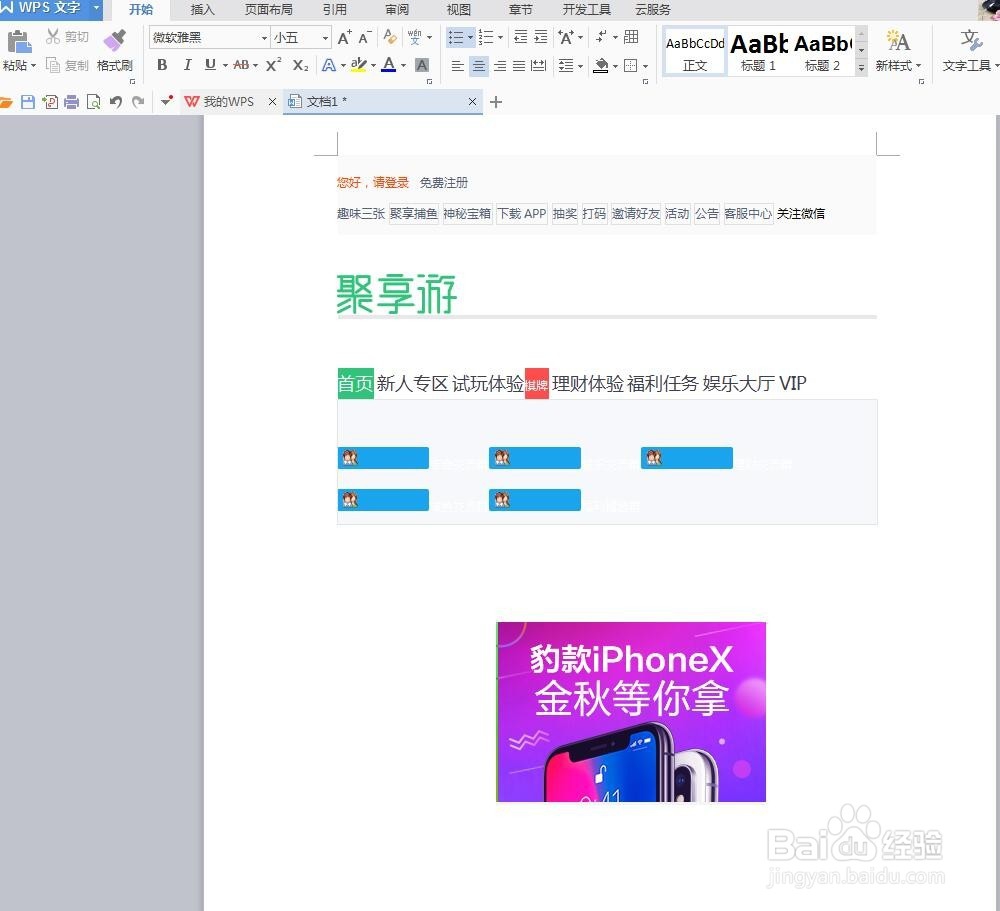Toggle align right paragraph
Screen dimensions: 1000x911
[x=500, y=66]
